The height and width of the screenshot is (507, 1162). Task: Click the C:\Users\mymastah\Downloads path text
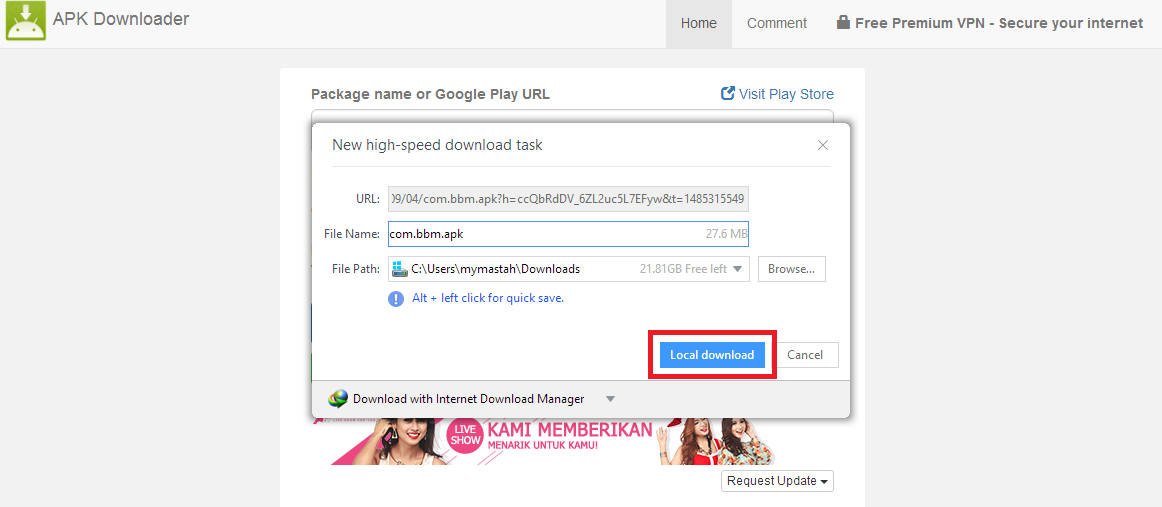pyautogui.click(x=496, y=269)
